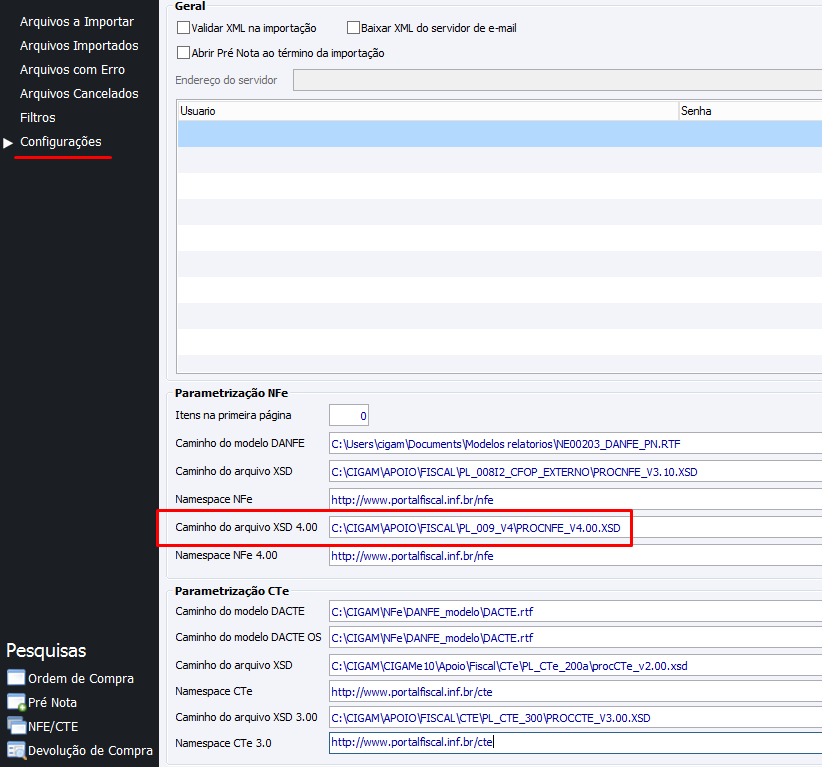Click the Namespace CTe 3.0 field

click(575, 743)
